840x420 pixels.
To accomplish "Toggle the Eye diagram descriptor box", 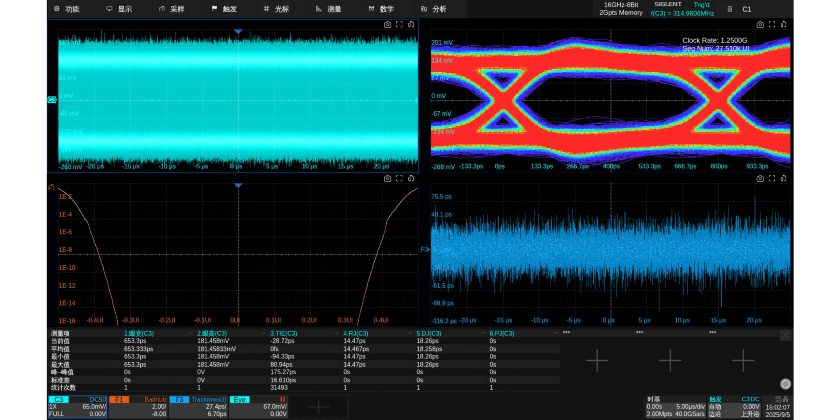I will point(258,406).
